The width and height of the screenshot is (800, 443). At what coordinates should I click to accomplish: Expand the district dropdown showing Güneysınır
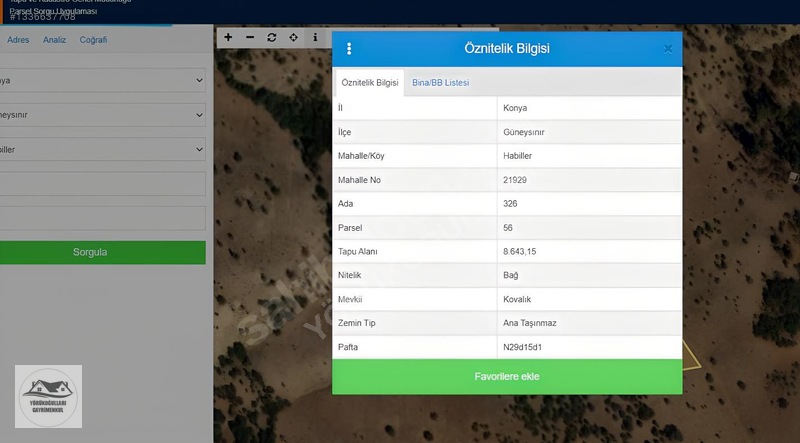pyautogui.click(x=102, y=115)
